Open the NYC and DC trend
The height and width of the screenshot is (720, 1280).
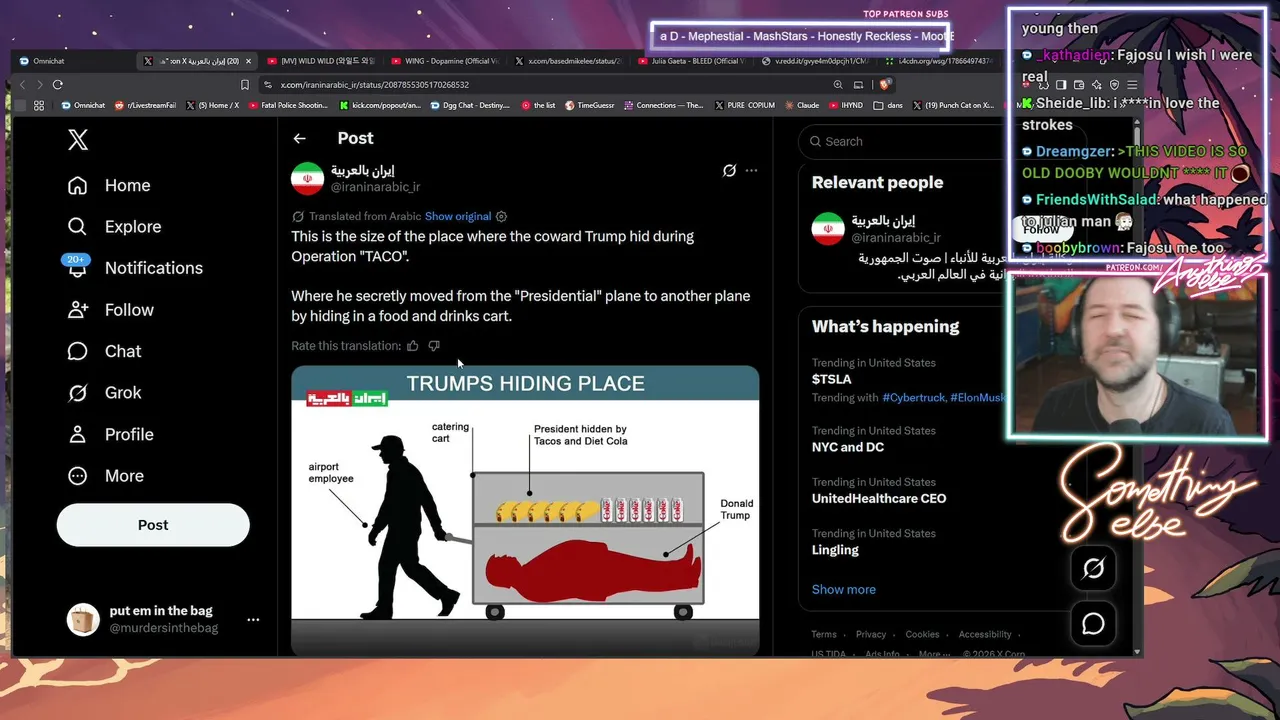pyautogui.click(x=848, y=447)
